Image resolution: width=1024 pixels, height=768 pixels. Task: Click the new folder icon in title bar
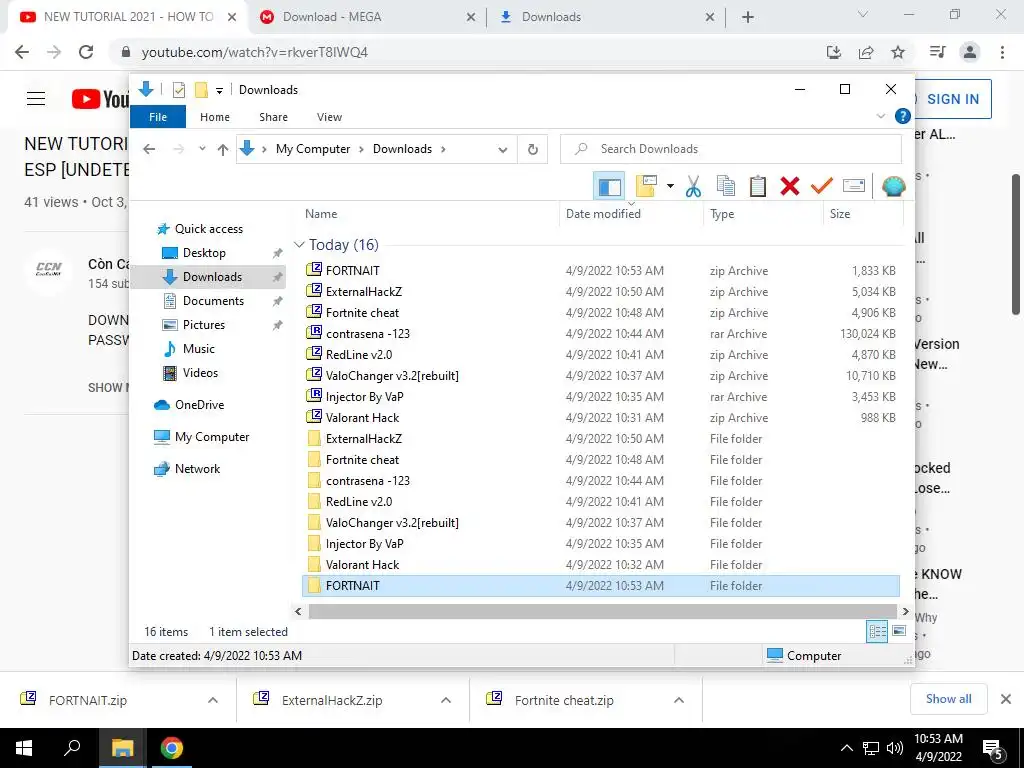[x=201, y=89]
